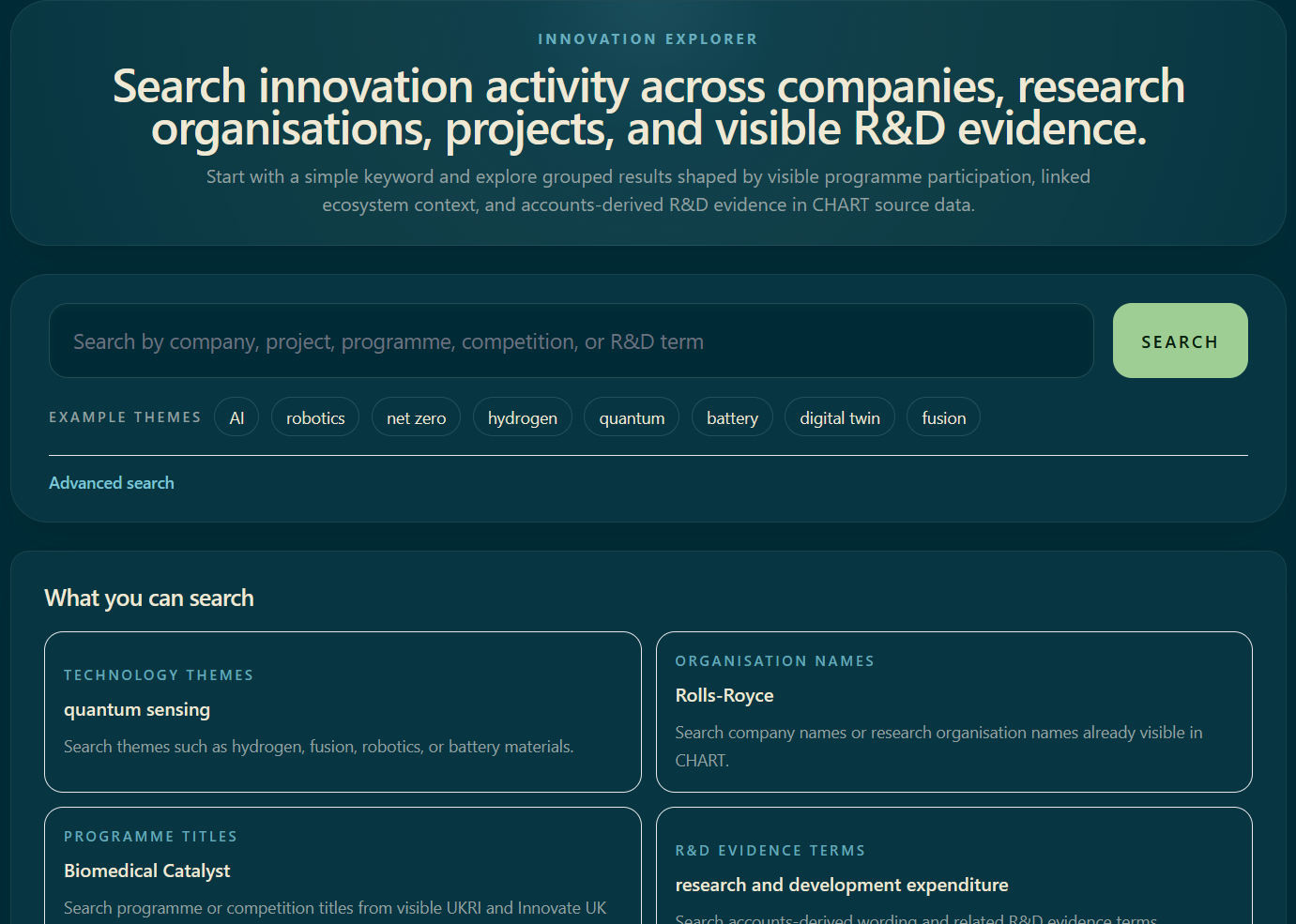The height and width of the screenshot is (924, 1296).
Task: Choose the net zero theme chip
Action: point(416,417)
